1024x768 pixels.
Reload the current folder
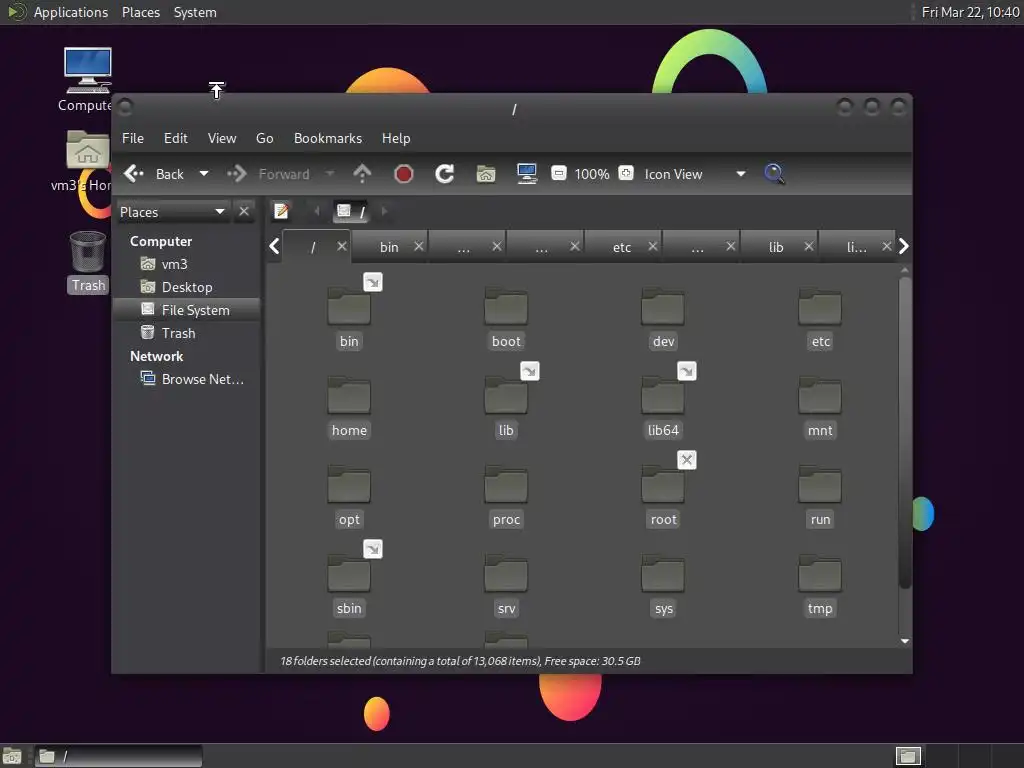click(x=445, y=174)
